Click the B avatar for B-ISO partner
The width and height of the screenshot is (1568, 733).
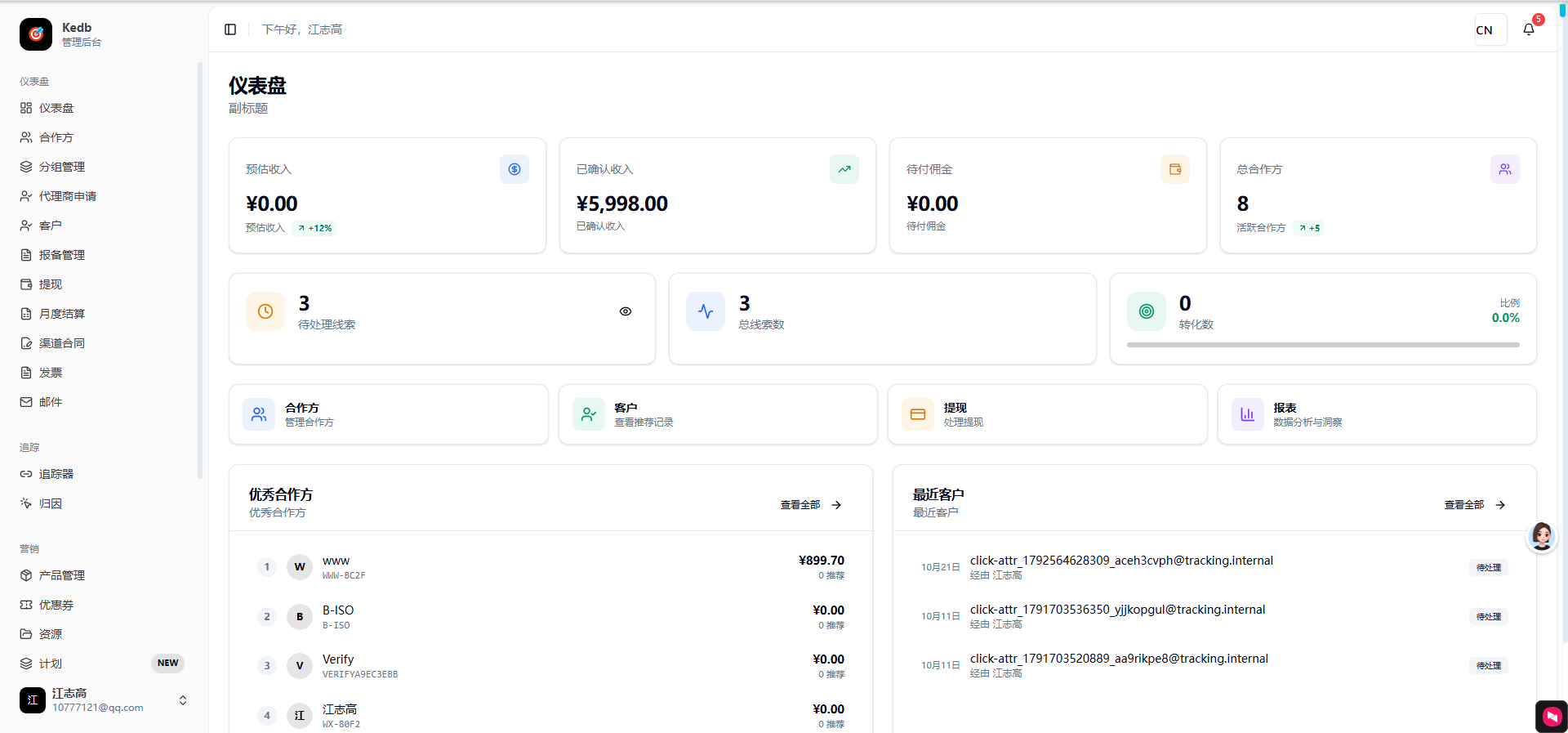point(300,617)
